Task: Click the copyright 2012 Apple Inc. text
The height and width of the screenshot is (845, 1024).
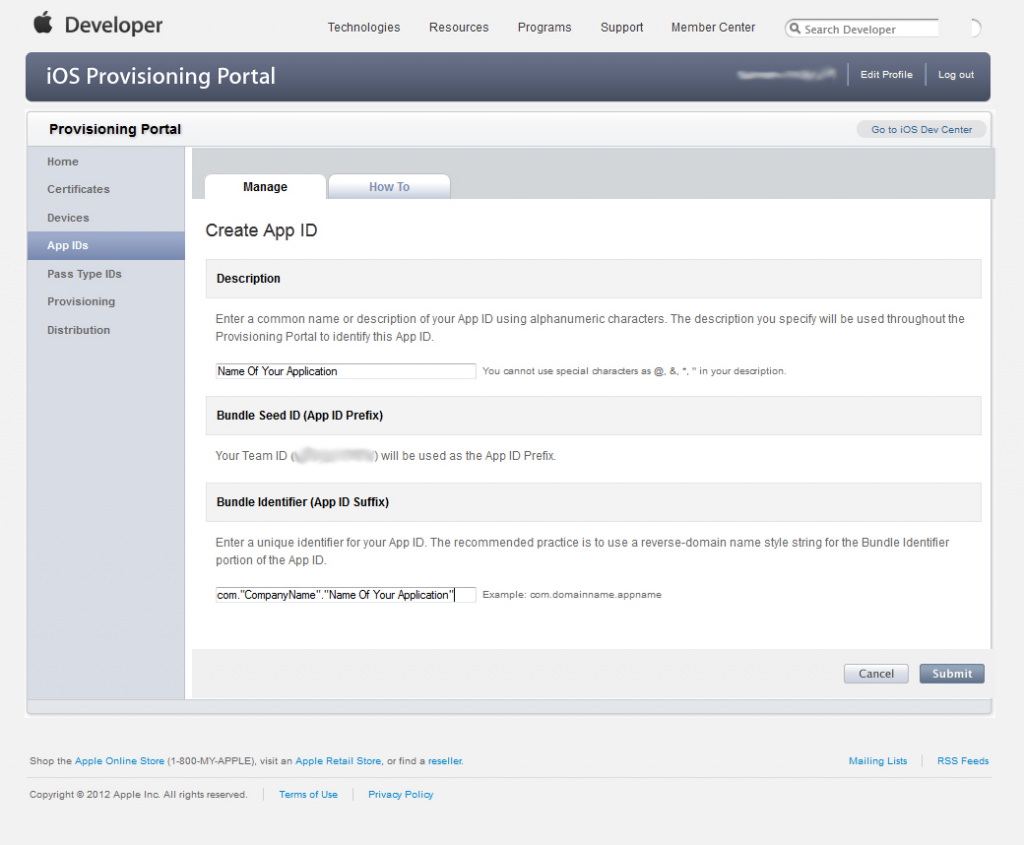Action: 138,794
